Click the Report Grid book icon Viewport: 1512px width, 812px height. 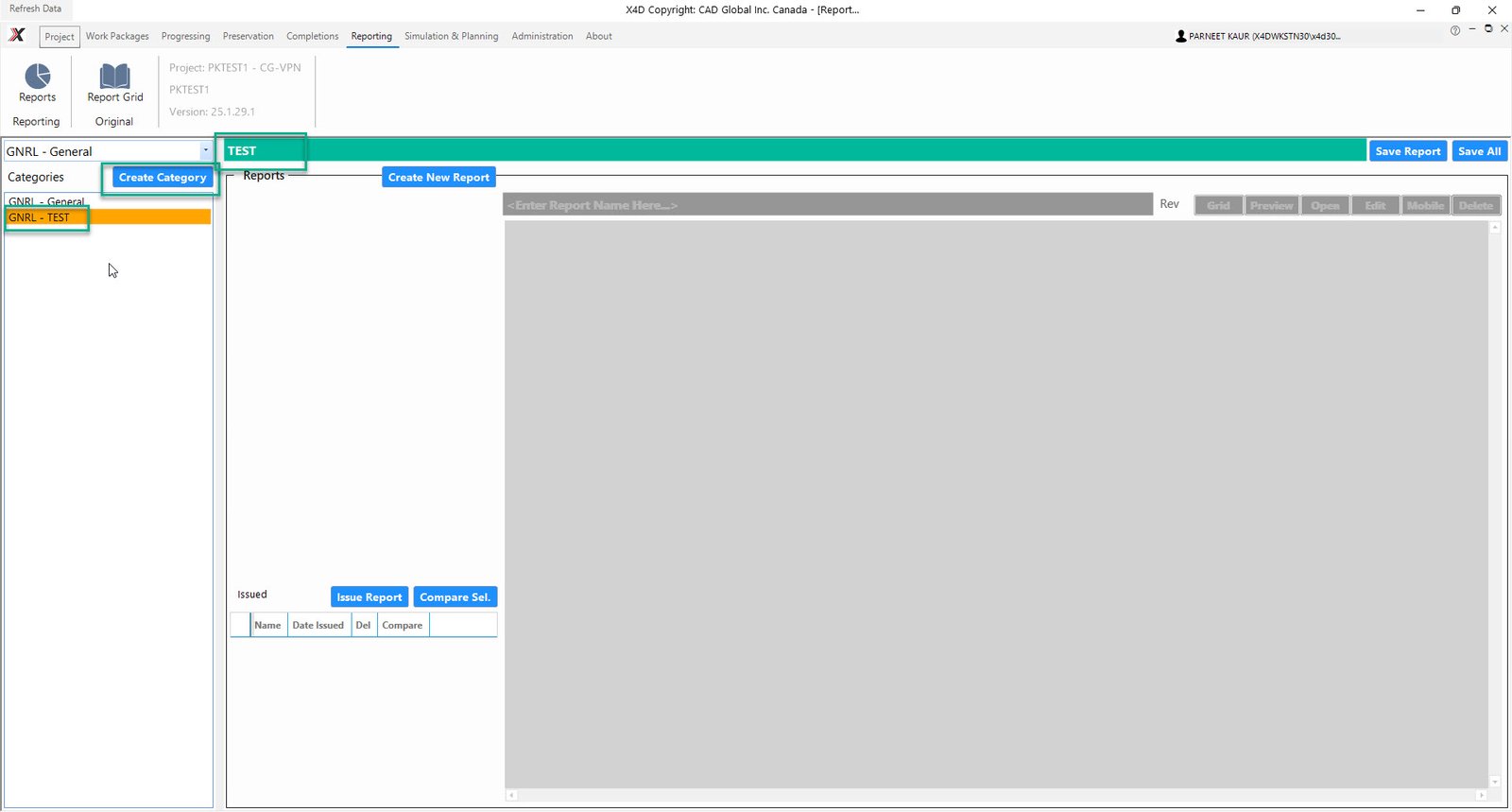click(x=114, y=76)
